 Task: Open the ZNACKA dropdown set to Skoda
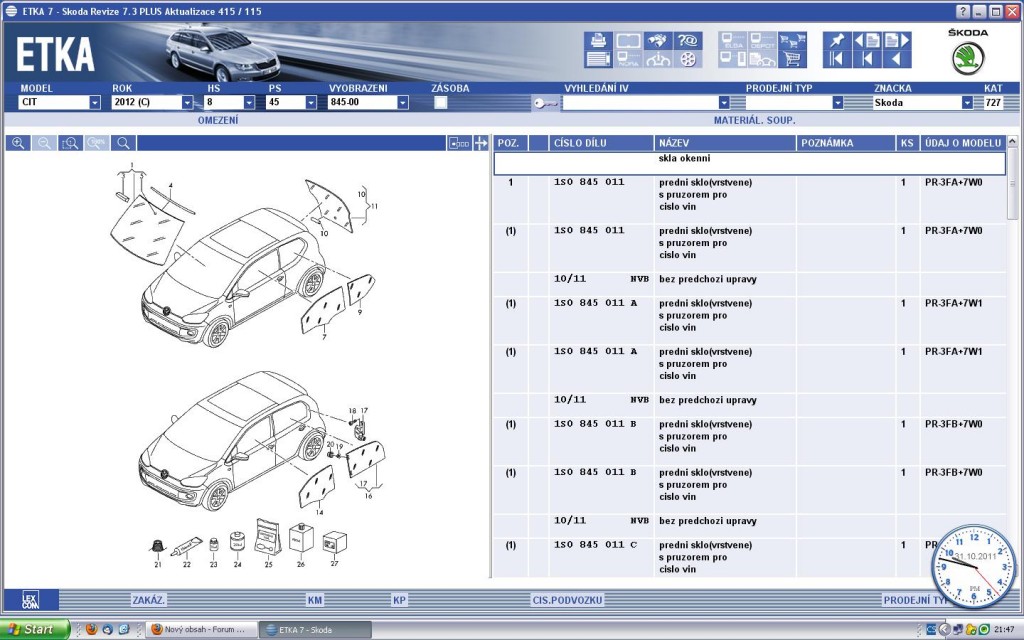click(967, 102)
